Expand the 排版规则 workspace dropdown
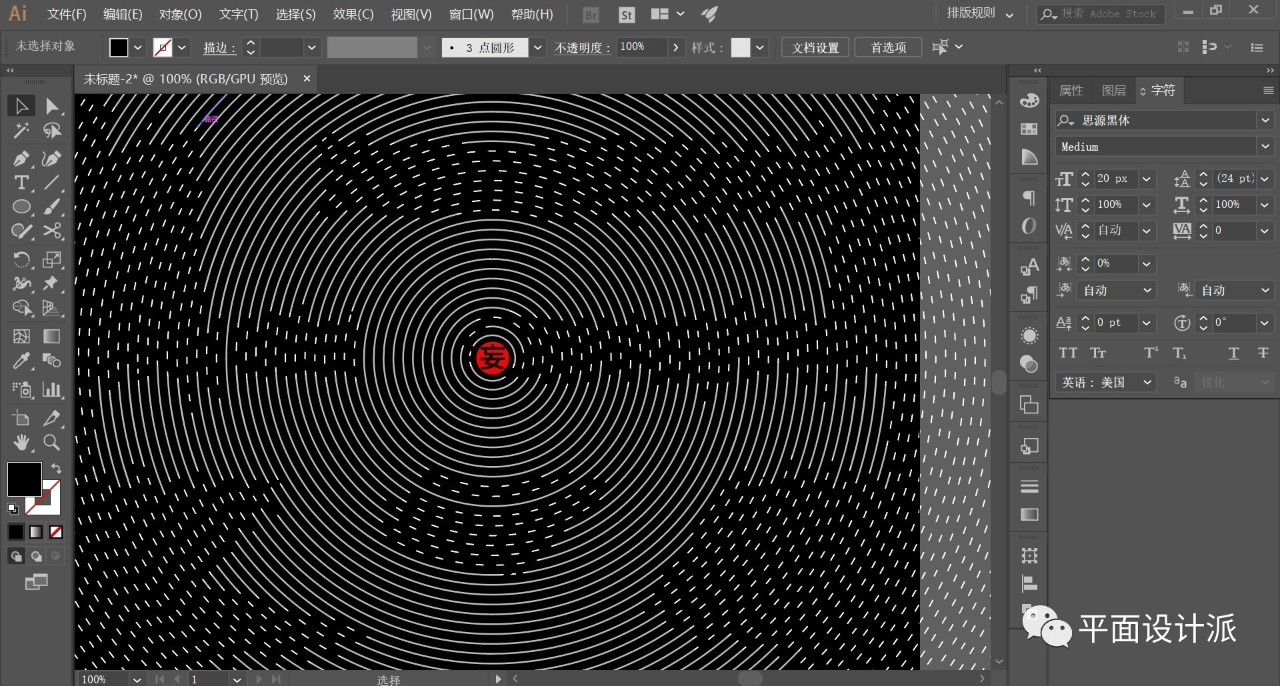 (x=980, y=14)
